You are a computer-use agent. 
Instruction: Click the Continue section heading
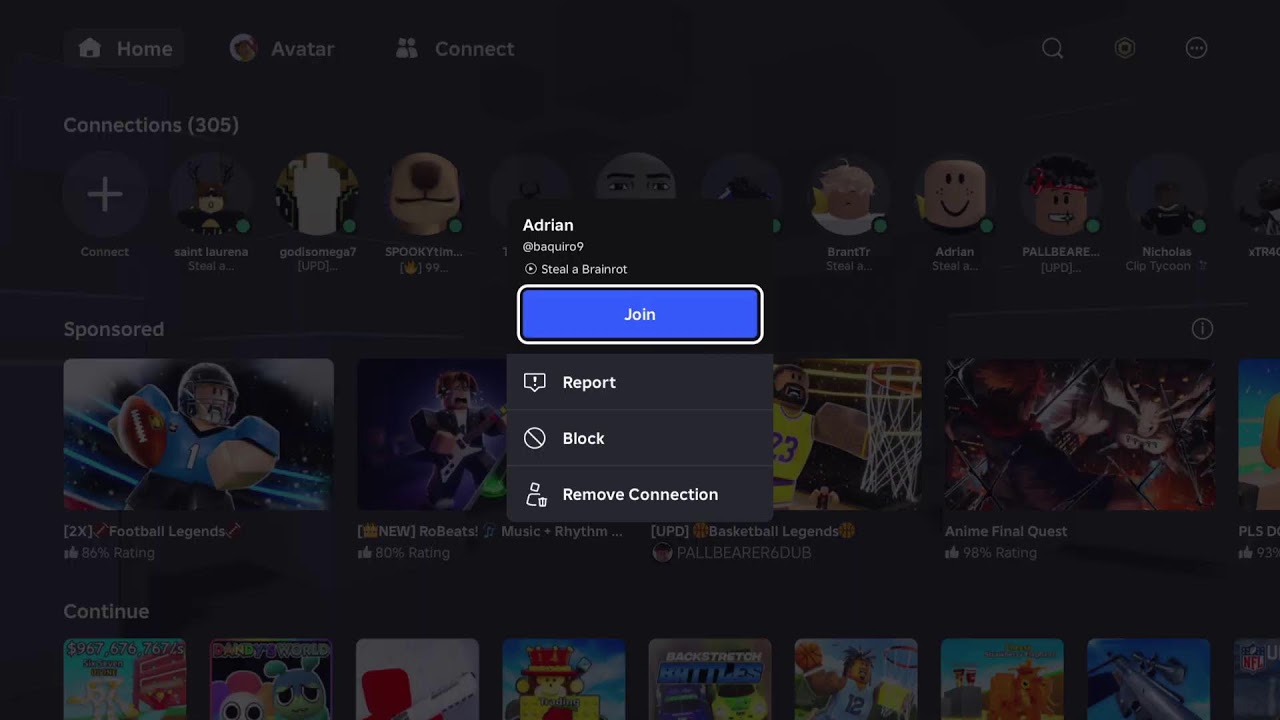coord(106,611)
